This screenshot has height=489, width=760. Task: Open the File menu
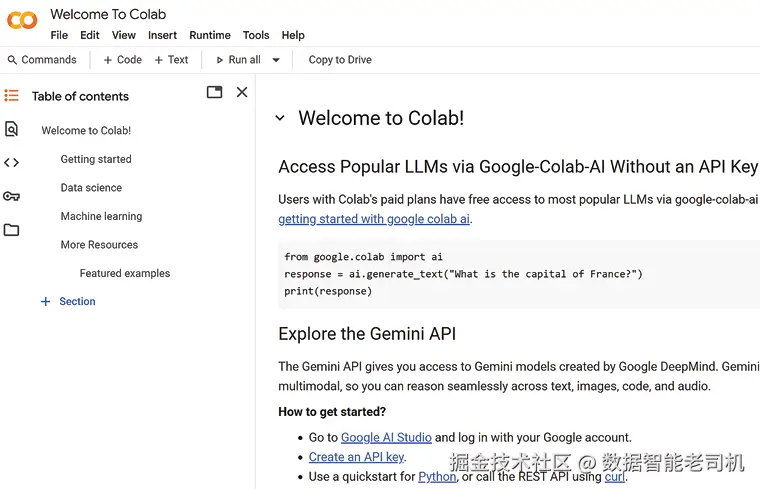[x=59, y=35]
